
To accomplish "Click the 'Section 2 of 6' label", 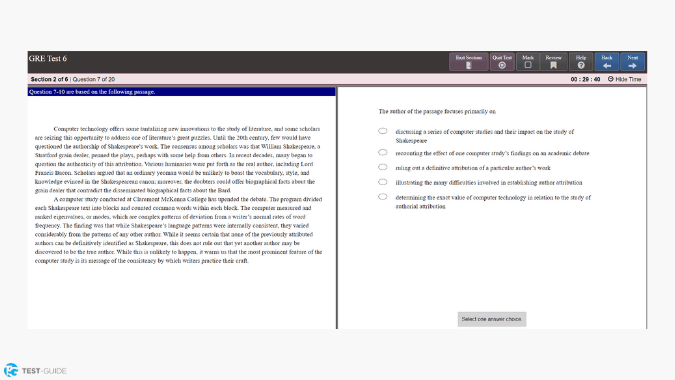I will [x=49, y=79].
